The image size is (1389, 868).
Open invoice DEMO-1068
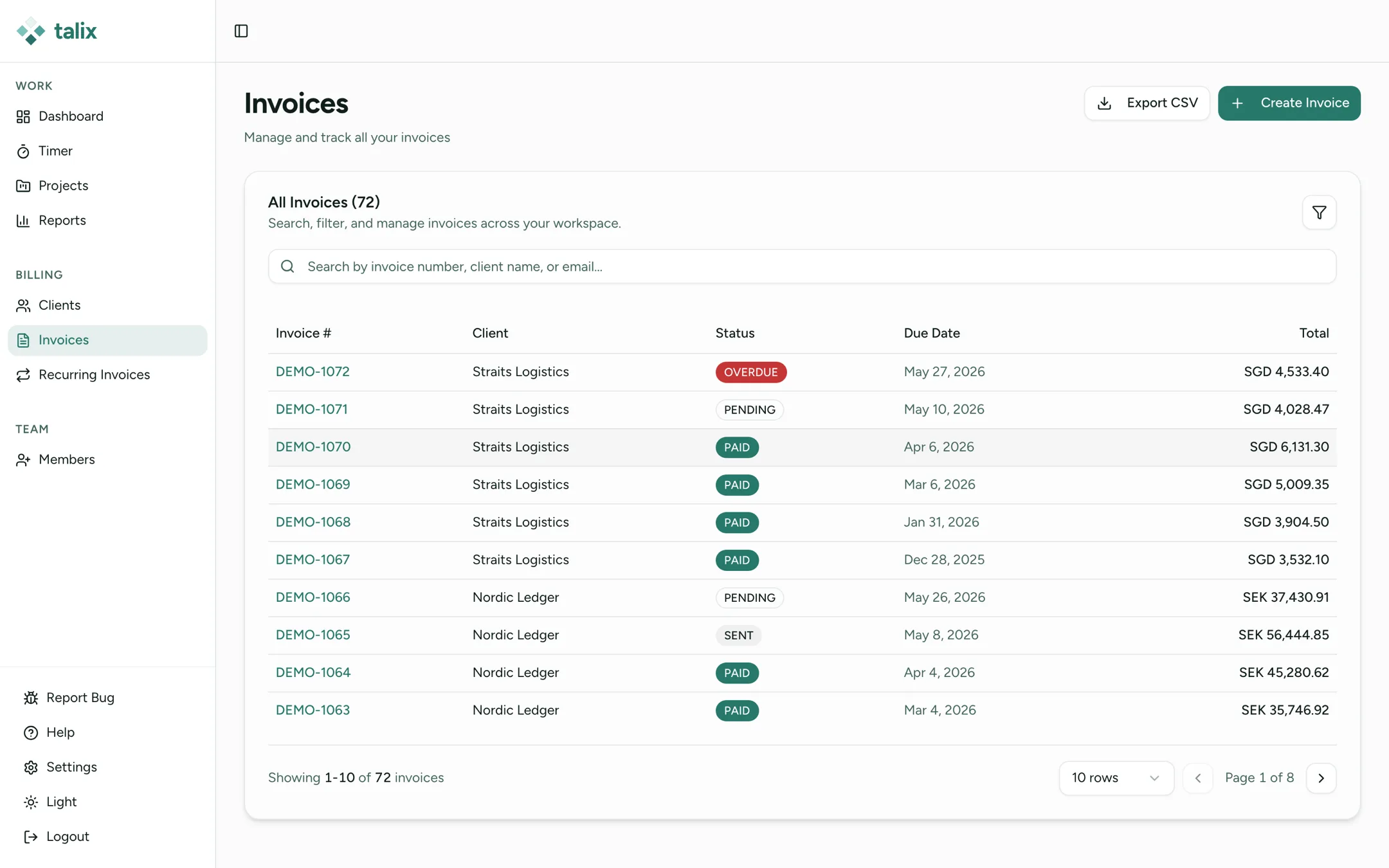[x=313, y=522]
